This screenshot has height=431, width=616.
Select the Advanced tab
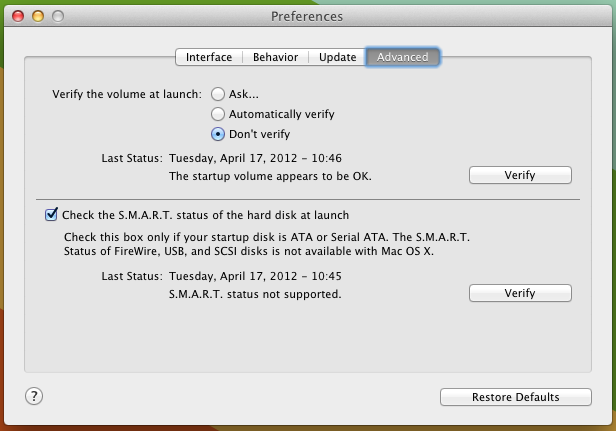(x=403, y=57)
